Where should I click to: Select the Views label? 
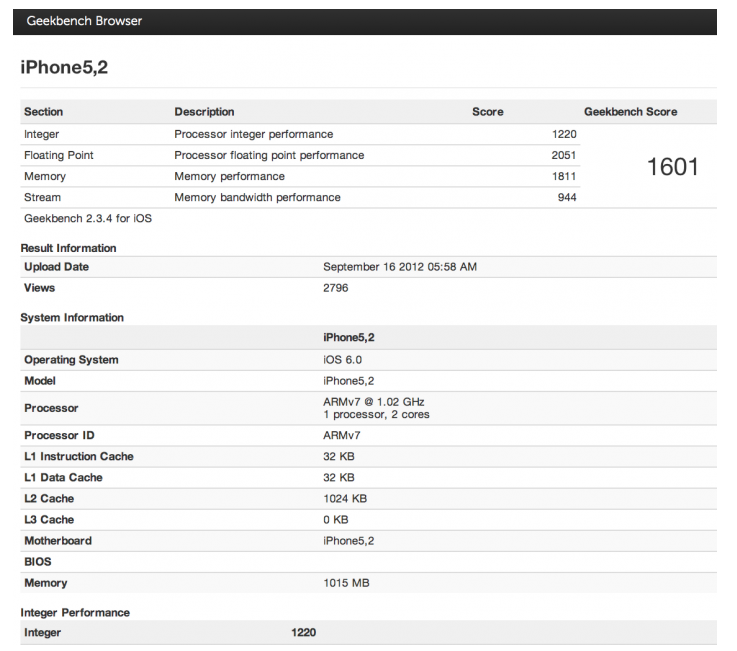39,288
